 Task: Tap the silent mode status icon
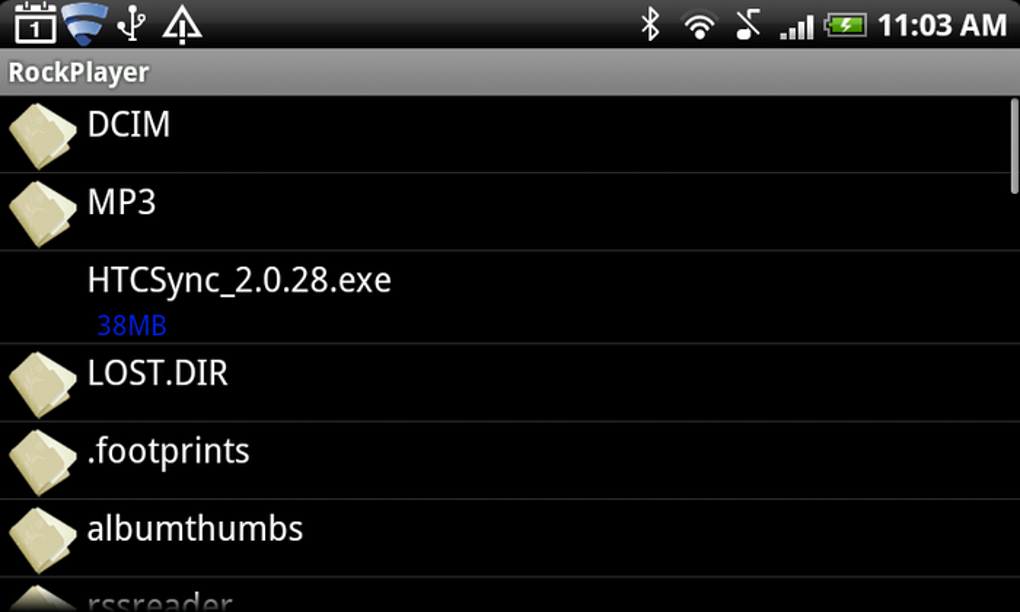tap(748, 25)
